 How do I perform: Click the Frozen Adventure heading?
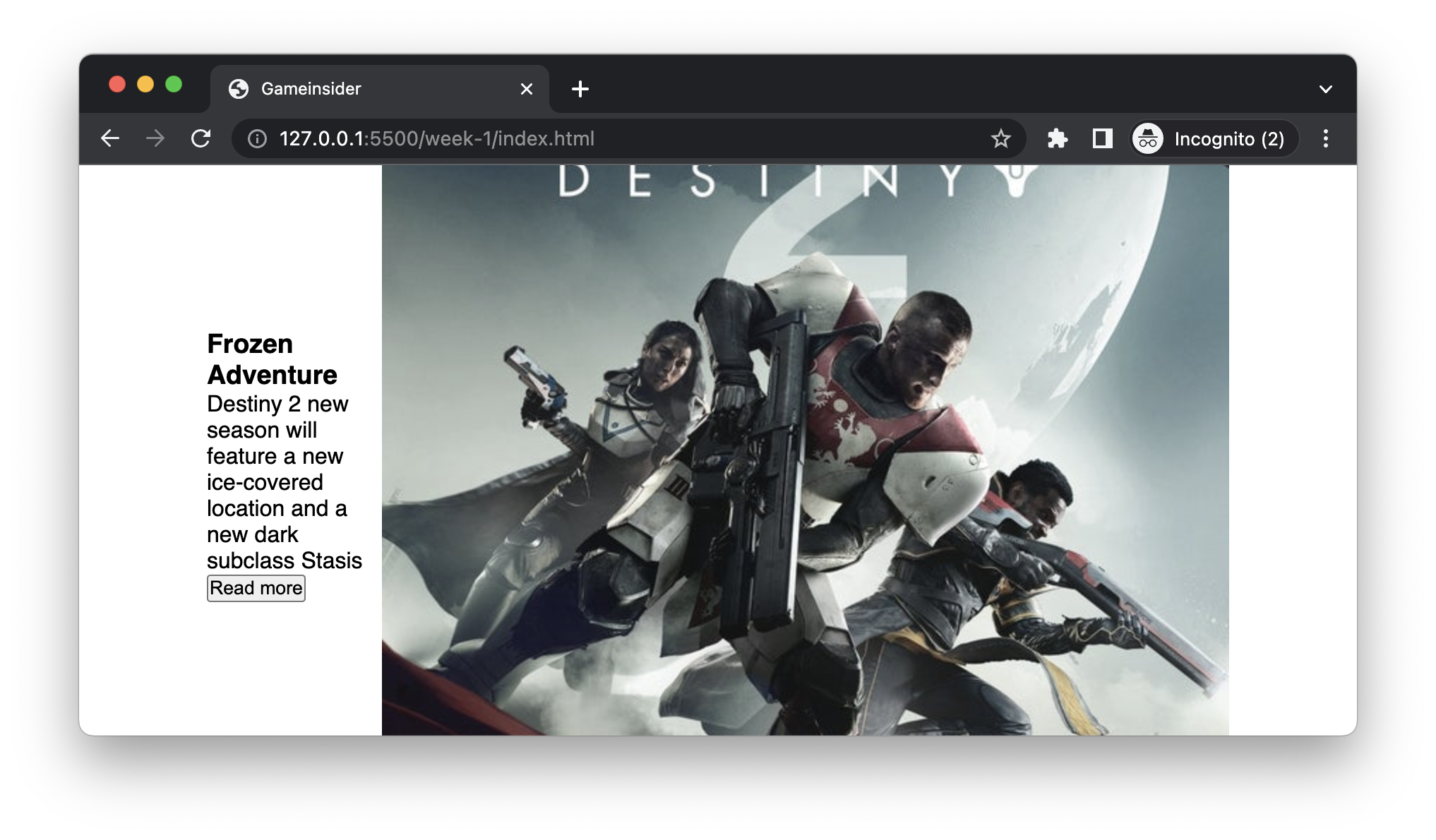pos(272,359)
